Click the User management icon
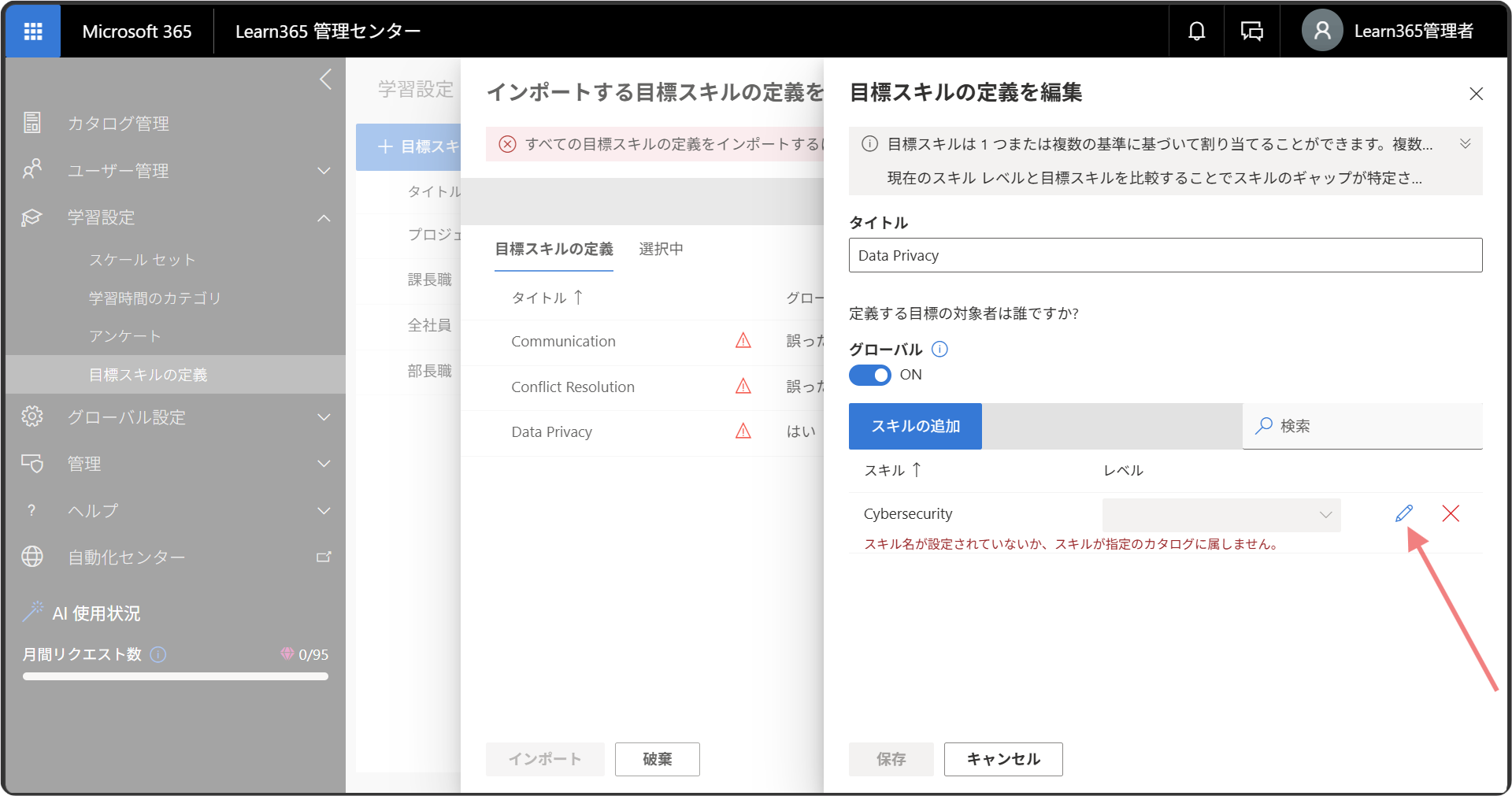The width and height of the screenshot is (1512, 796). tap(31, 170)
